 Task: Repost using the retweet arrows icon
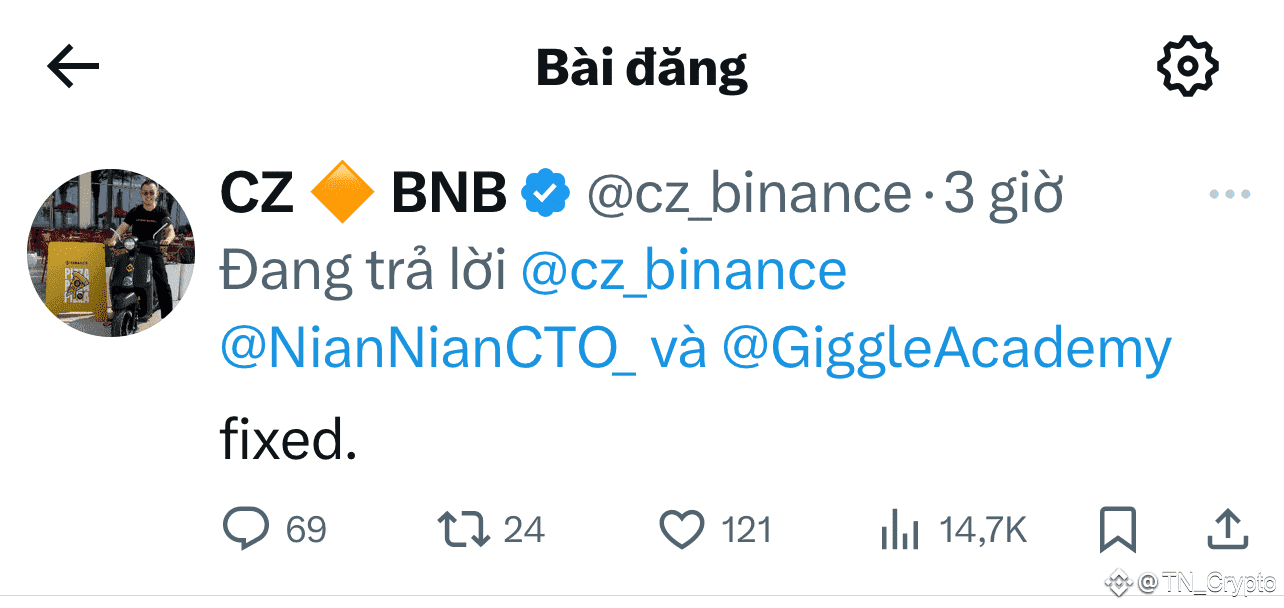[465, 529]
